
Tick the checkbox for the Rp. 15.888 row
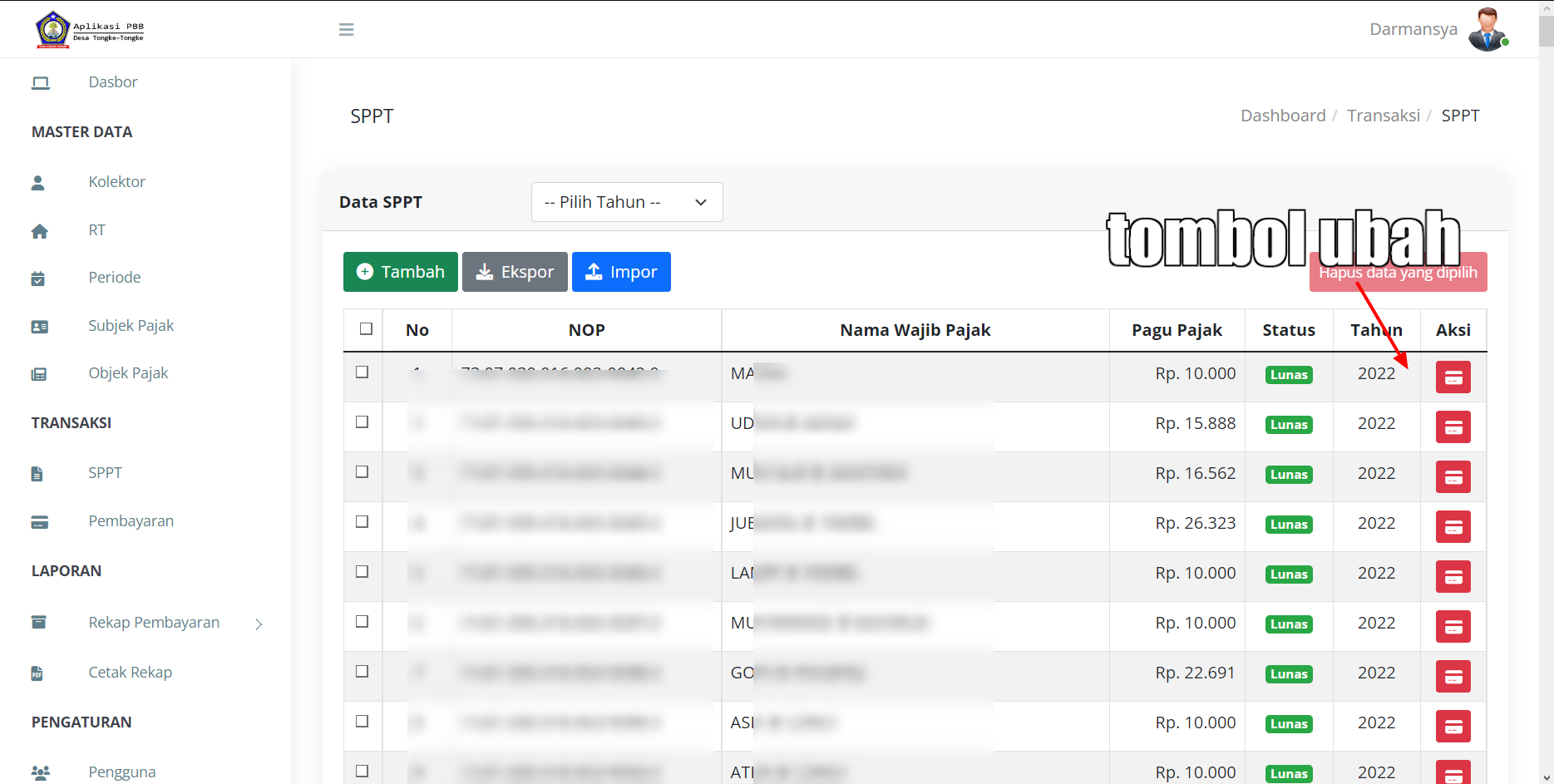coord(362,422)
